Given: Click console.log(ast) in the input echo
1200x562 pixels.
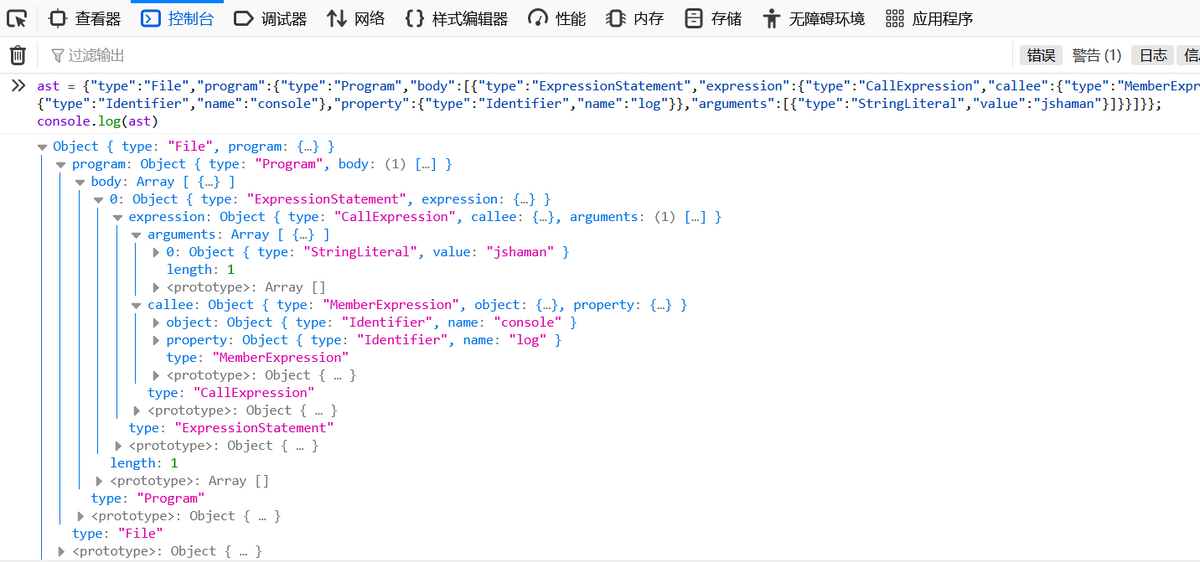Looking at the screenshot, I should click(97, 120).
